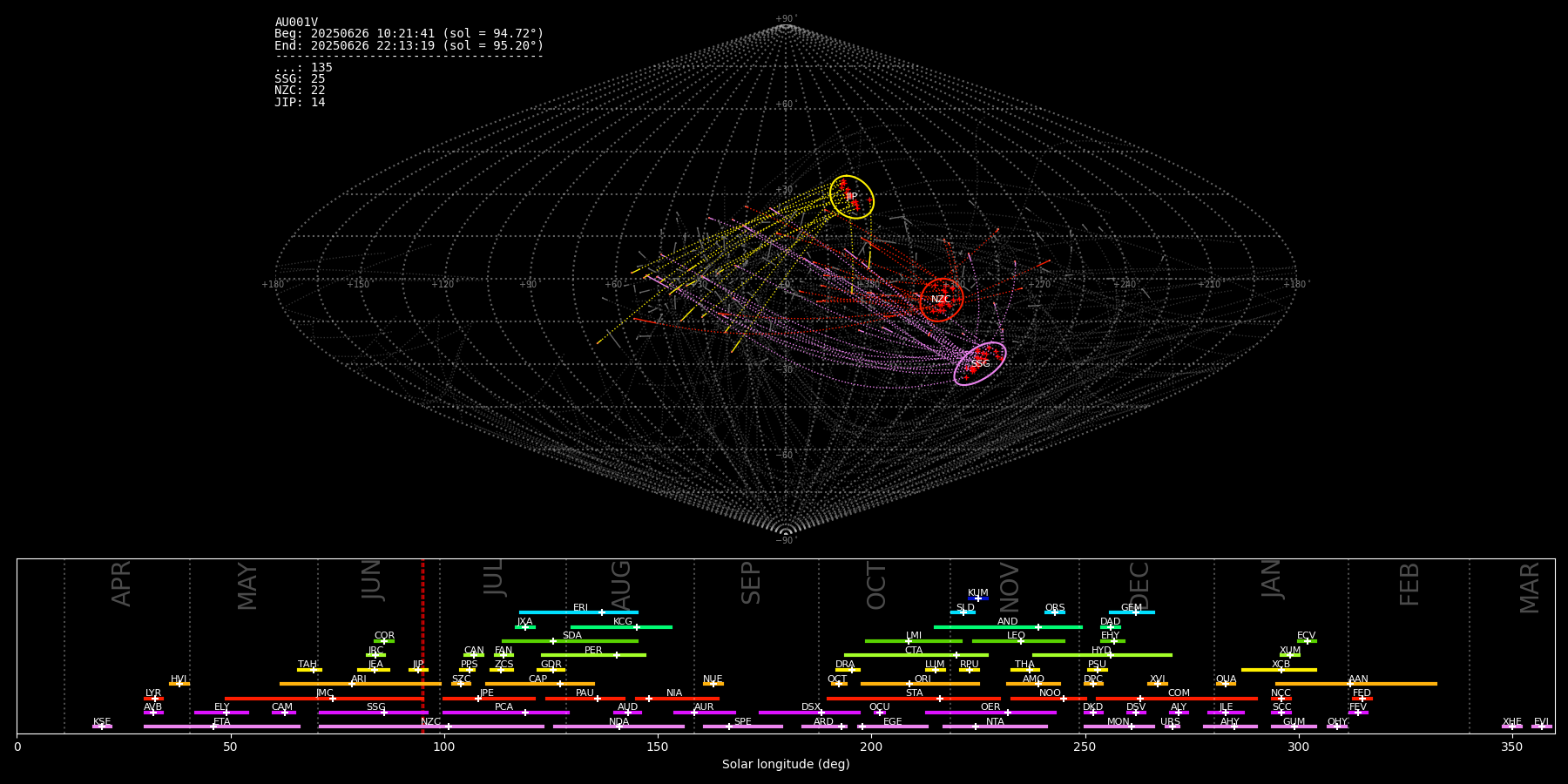The width and height of the screenshot is (1568, 784).
Task: Click the COM shower label in timeline
Action: (1179, 693)
